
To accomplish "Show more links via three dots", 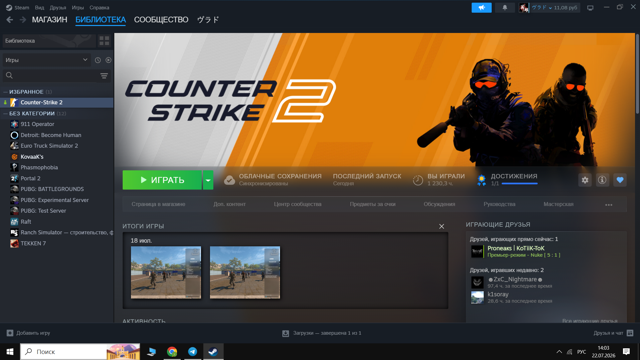I will click(x=609, y=204).
